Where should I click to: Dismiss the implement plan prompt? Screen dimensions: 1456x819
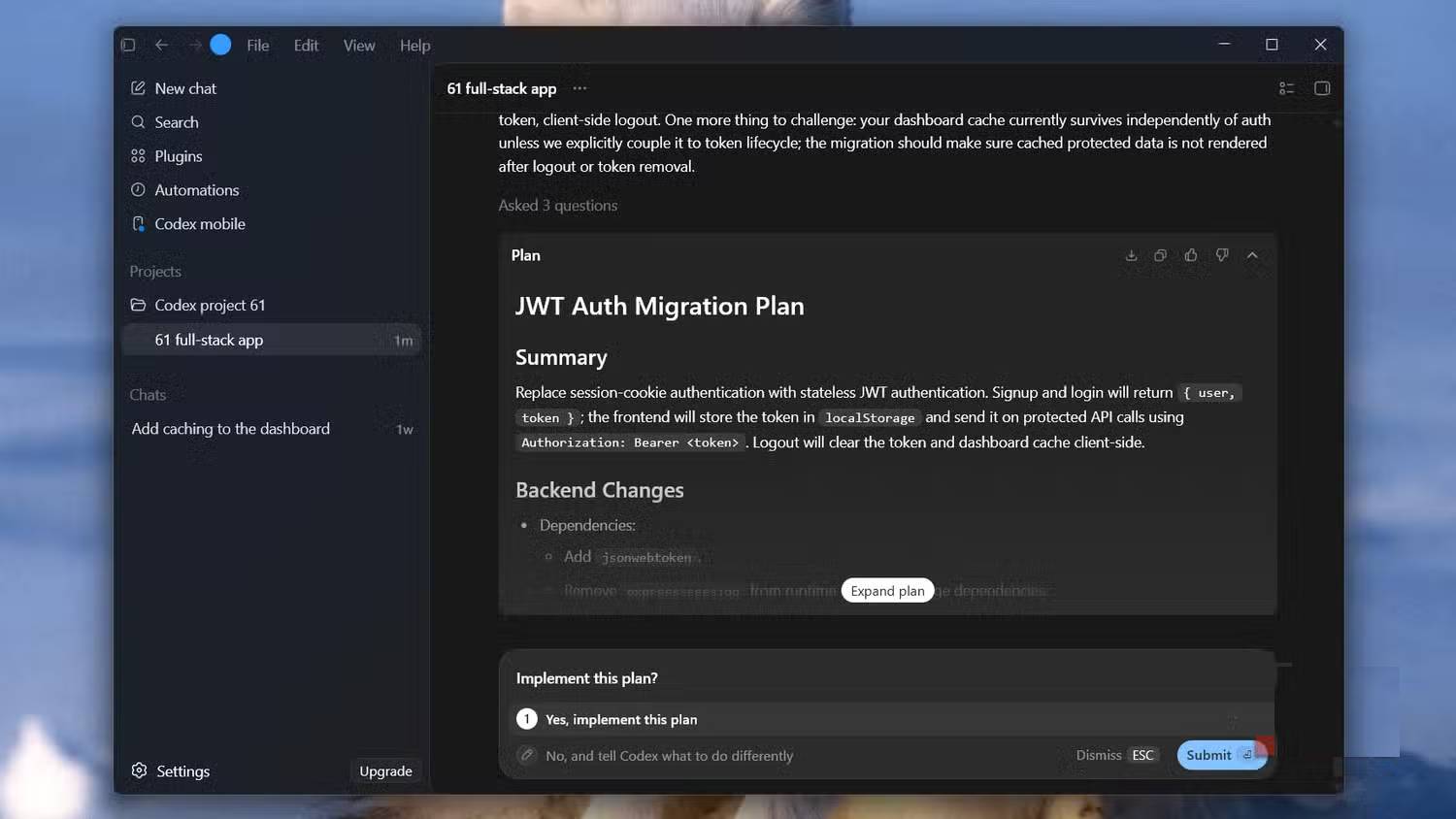[x=1116, y=755]
